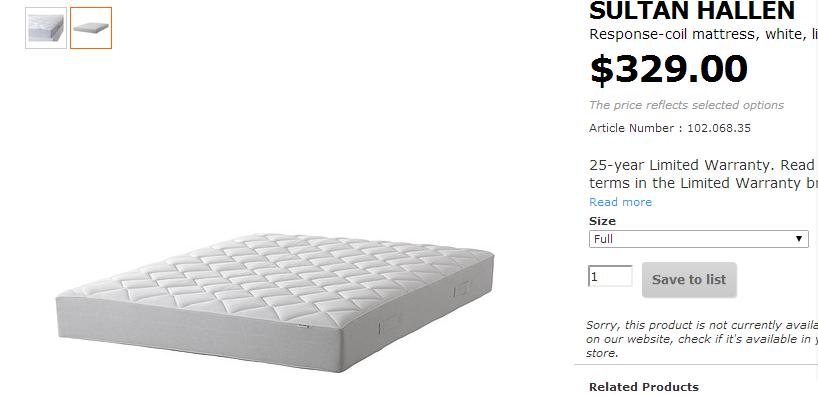Image resolution: width=818 pixels, height=395 pixels.
Task: Click the Save to list button
Action: tap(689, 280)
